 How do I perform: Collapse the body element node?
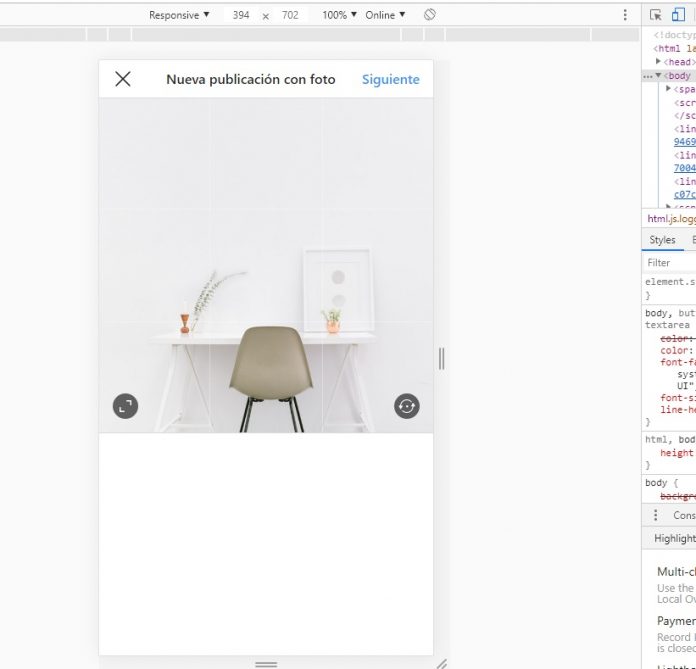(x=659, y=75)
